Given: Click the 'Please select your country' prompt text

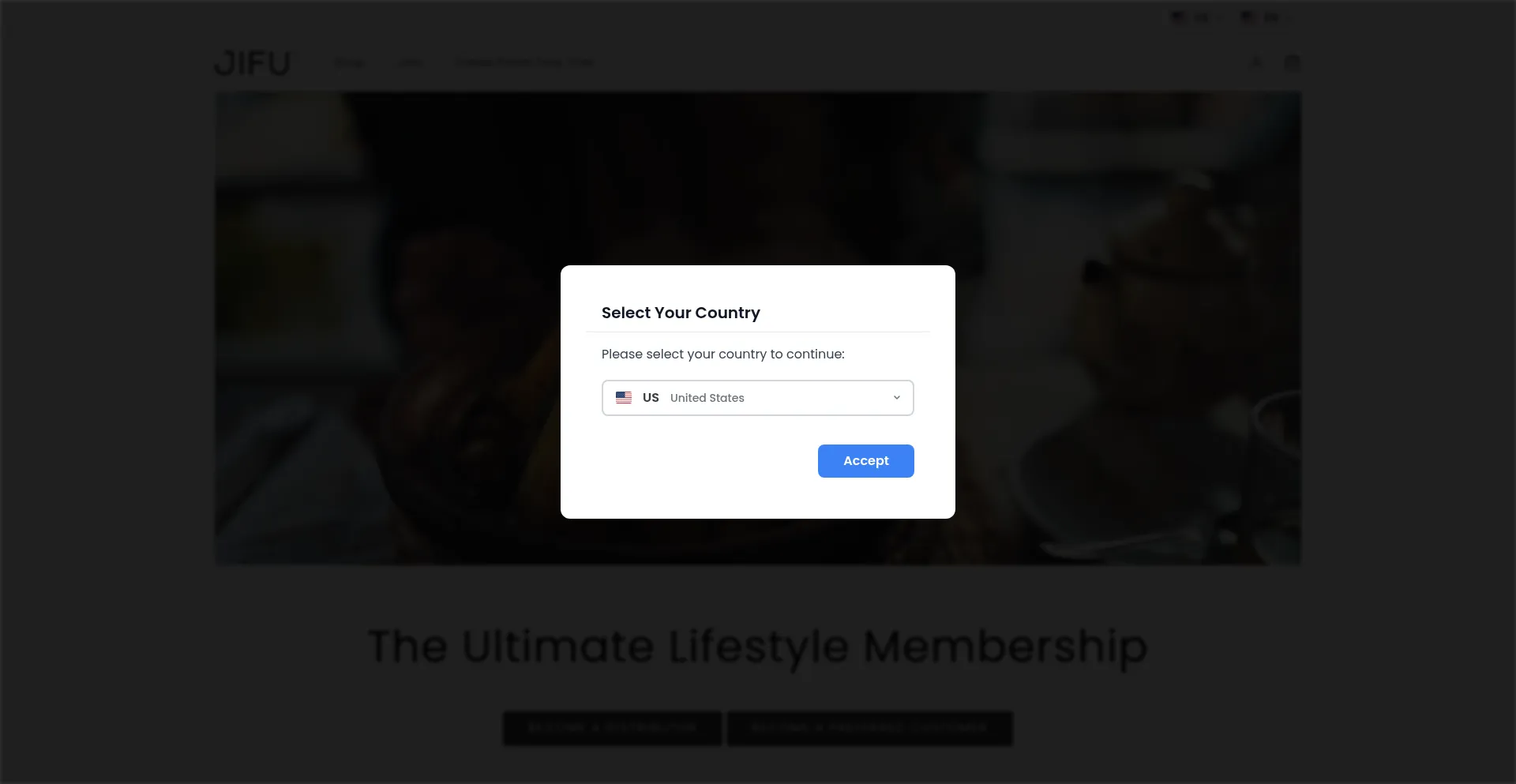Looking at the screenshot, I should (722, 354).
